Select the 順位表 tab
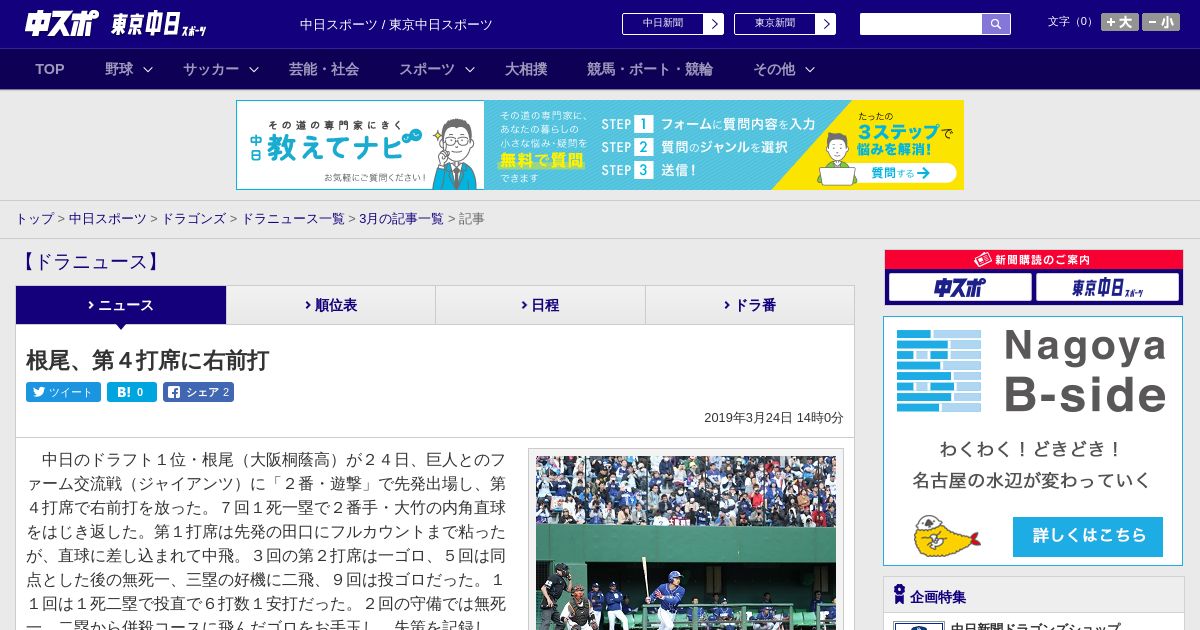 [331, 305]
